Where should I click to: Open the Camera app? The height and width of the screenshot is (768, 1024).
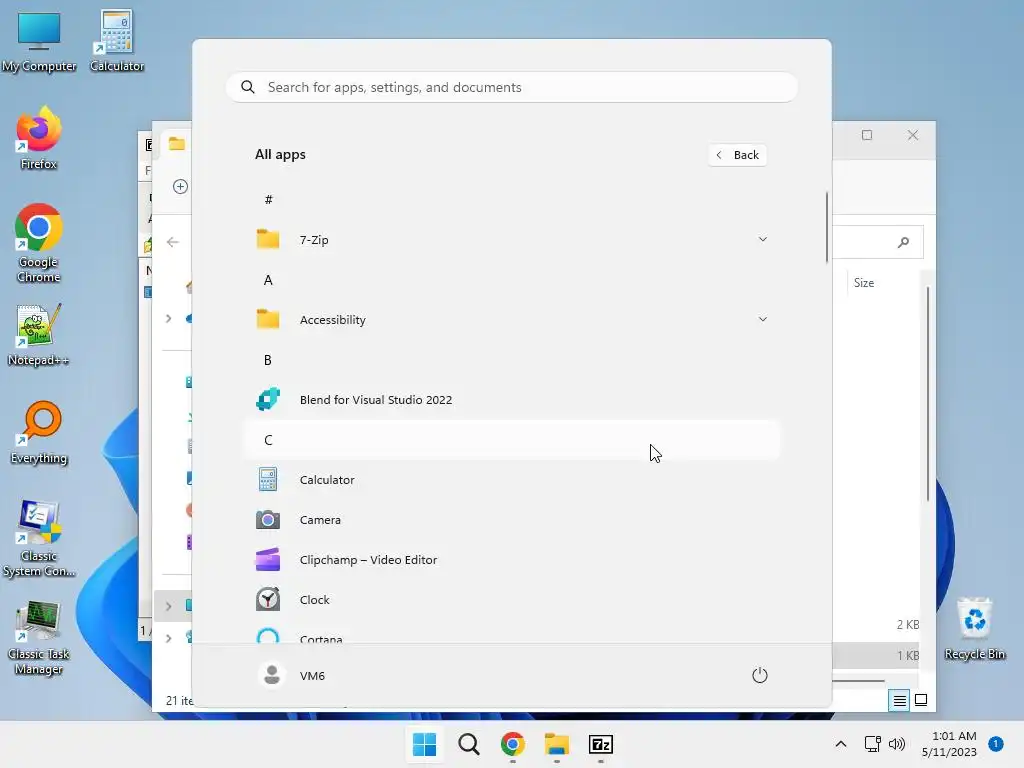click(x=512, y=520)
